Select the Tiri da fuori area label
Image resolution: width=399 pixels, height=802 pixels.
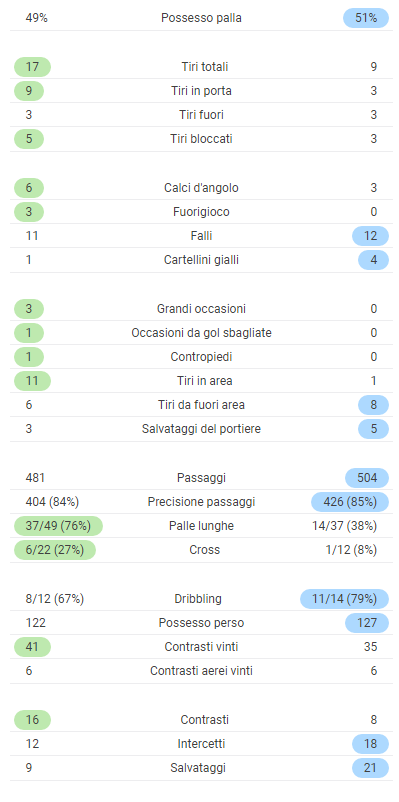coord(202,405)
